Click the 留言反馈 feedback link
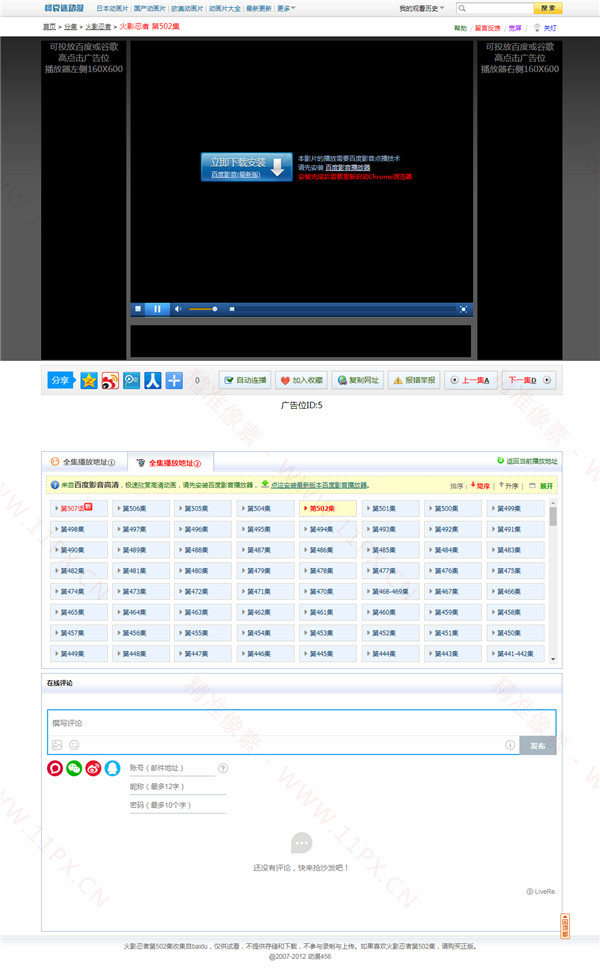Screen dimensions: 600x975 click(x=487, y=28)
